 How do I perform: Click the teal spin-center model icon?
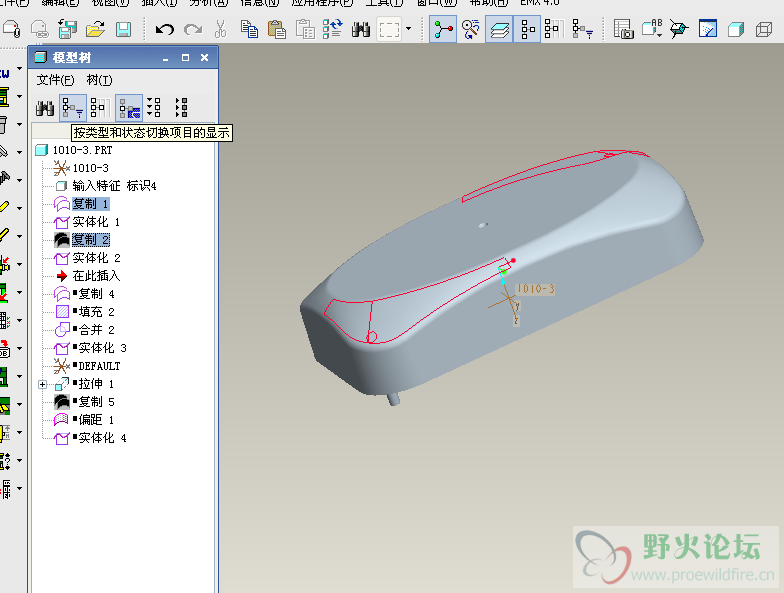679,30
